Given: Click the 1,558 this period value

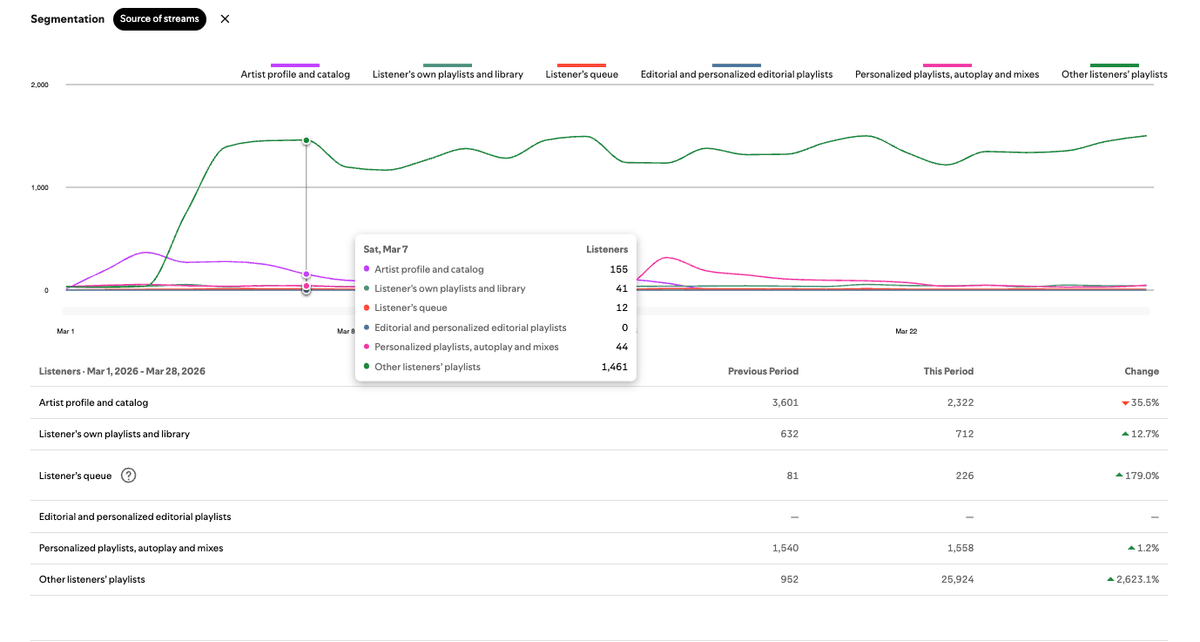Looking at the screenshot, I should pos(959,548).
